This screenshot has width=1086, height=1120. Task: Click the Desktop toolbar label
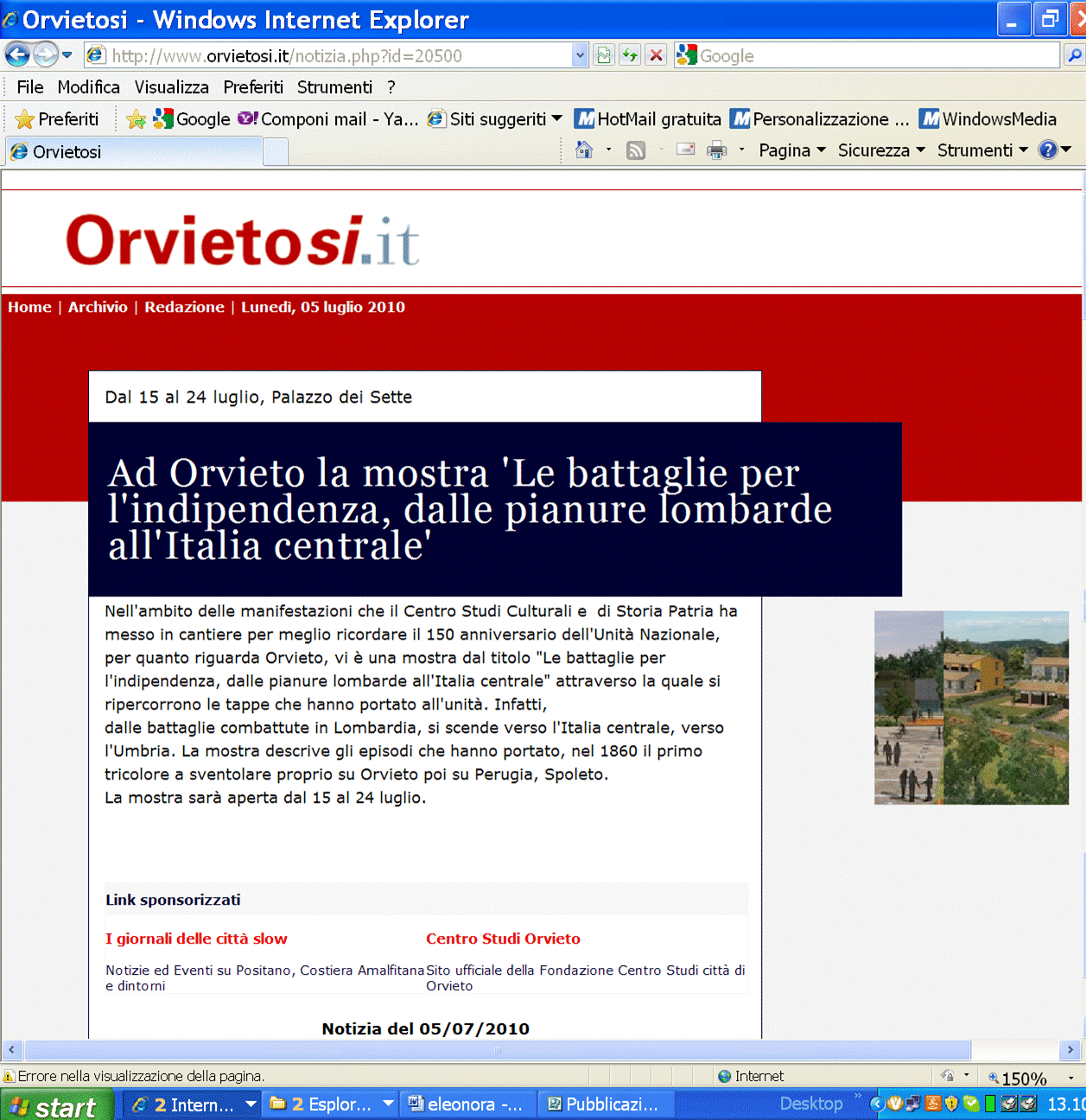tap(811, 1104)
